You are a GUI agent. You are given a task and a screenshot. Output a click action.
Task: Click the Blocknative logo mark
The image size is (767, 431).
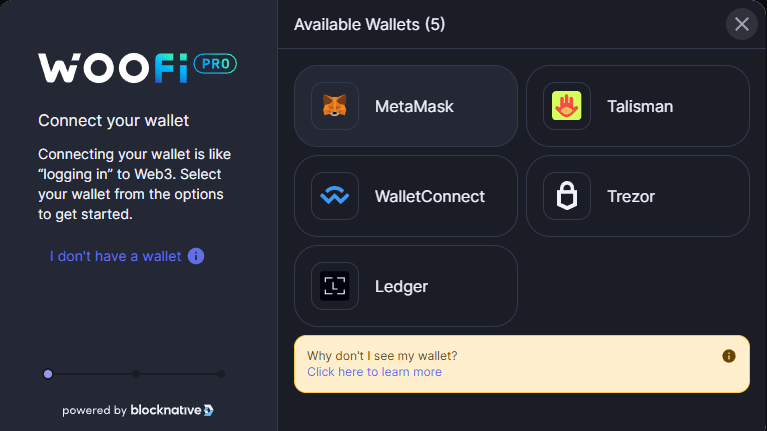click(x=208, y=410)
